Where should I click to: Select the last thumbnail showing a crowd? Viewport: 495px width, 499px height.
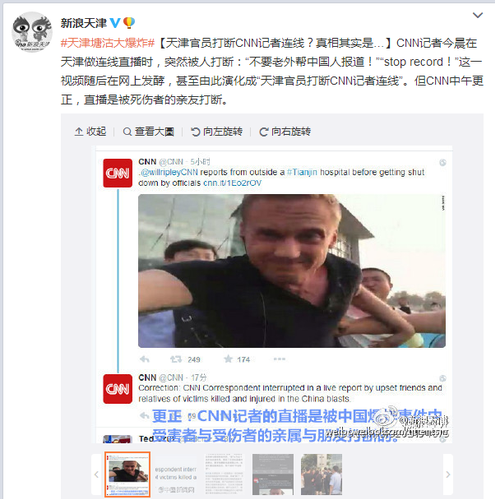click(321, 474)
